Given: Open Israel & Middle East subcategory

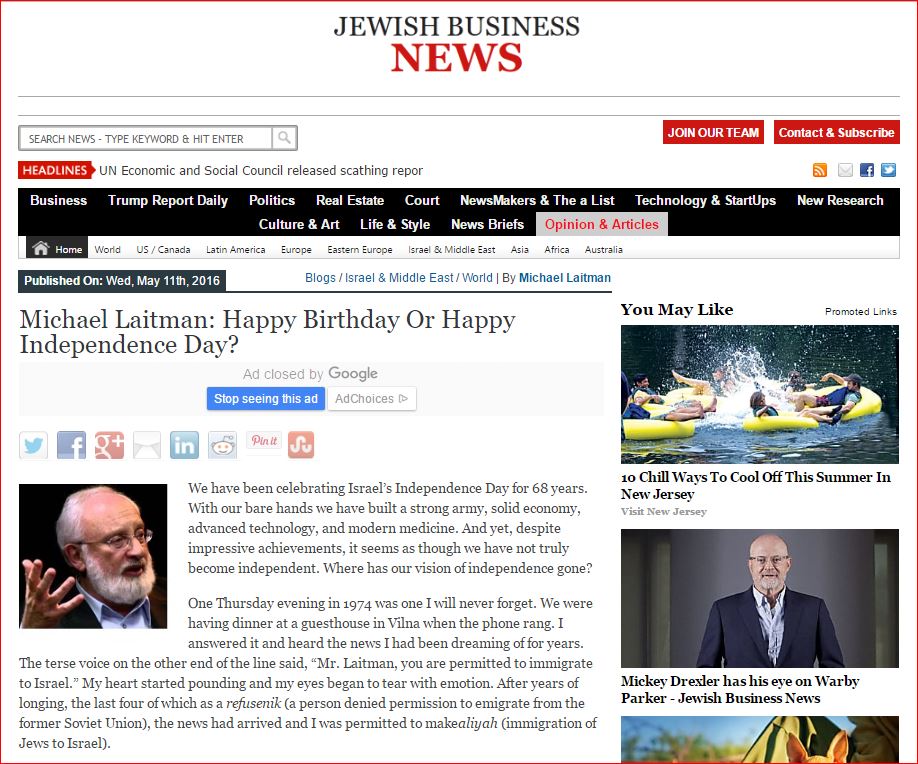Looking at the screenshot, I should tap(451, 250).
